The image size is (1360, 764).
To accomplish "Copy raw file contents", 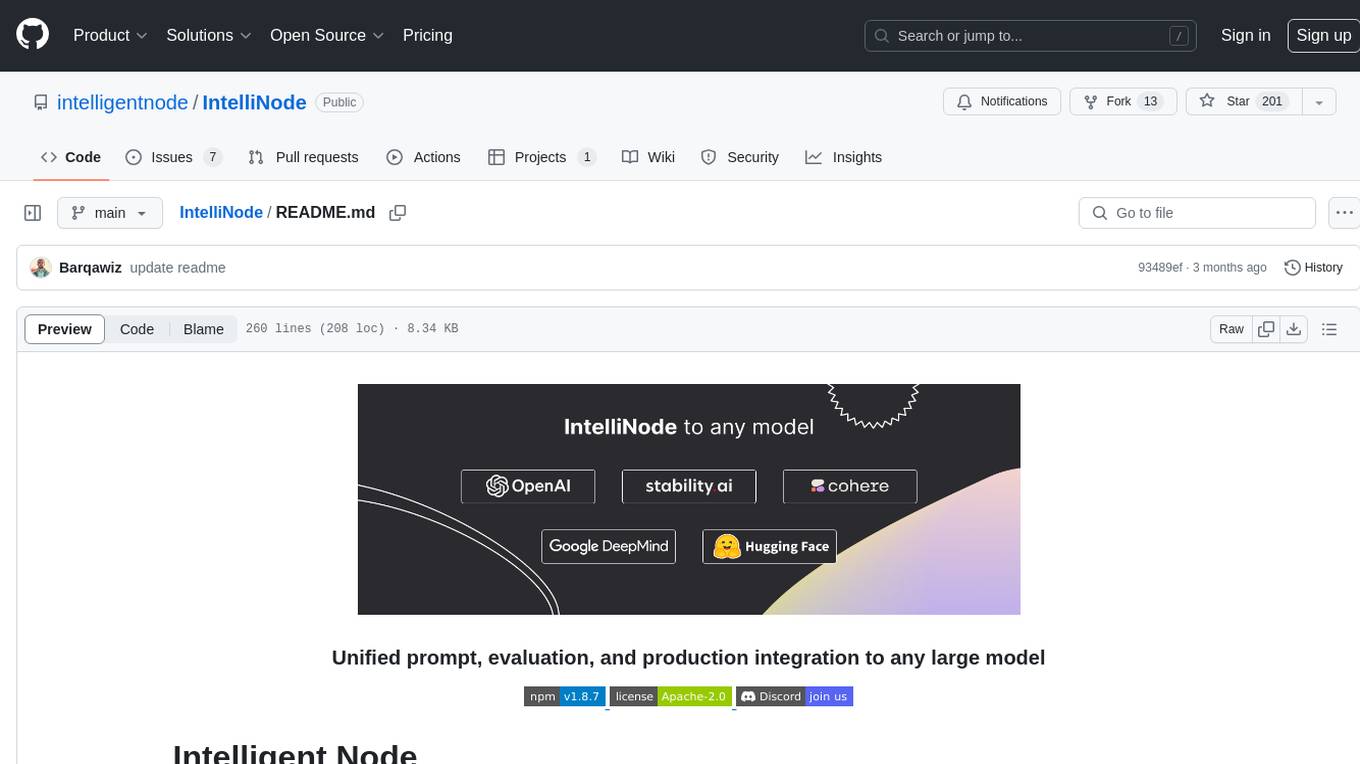I will click(x=1266, y=329).
